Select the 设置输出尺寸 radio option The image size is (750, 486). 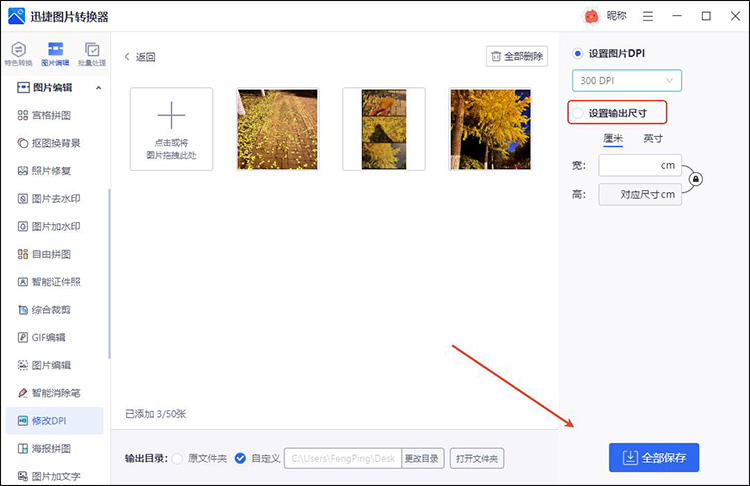[x=577, y=113]
